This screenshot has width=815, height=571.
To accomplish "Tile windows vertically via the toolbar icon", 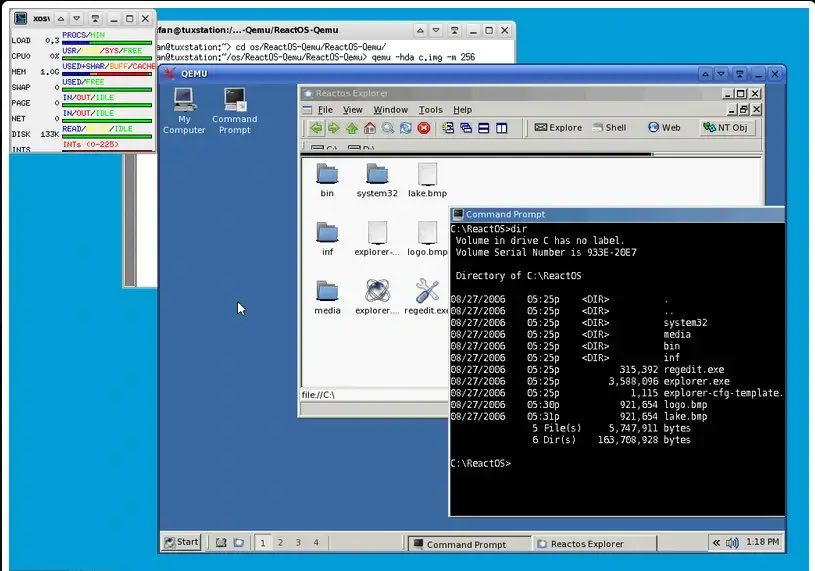I will point(502,128).
